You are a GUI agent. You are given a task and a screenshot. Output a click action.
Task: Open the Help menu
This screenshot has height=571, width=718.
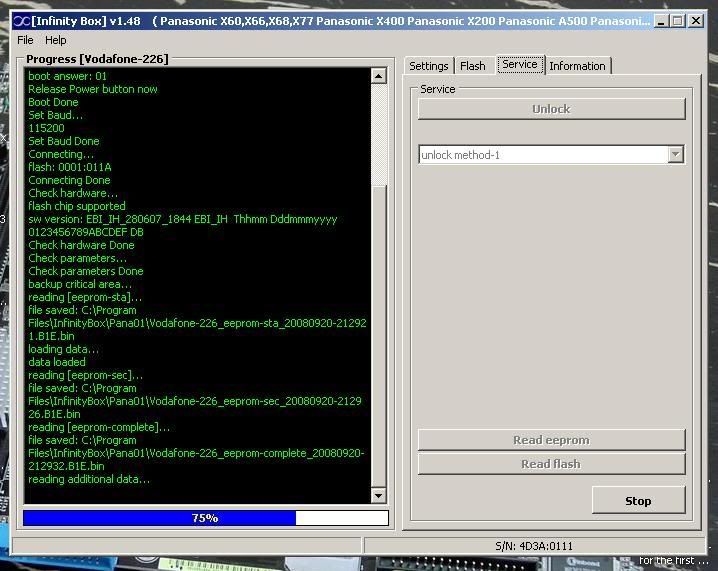pyautogui.click(x=56, y=40)
